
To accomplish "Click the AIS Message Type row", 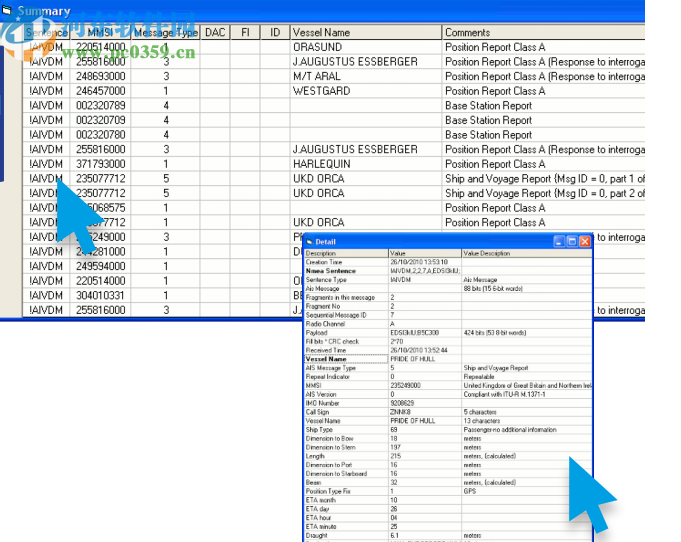I will [448, 368].
